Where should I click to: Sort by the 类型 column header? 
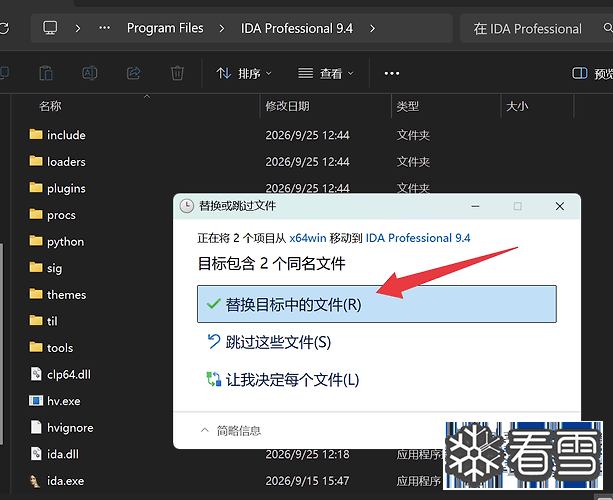pyautogui.click(x=408, y=106)
